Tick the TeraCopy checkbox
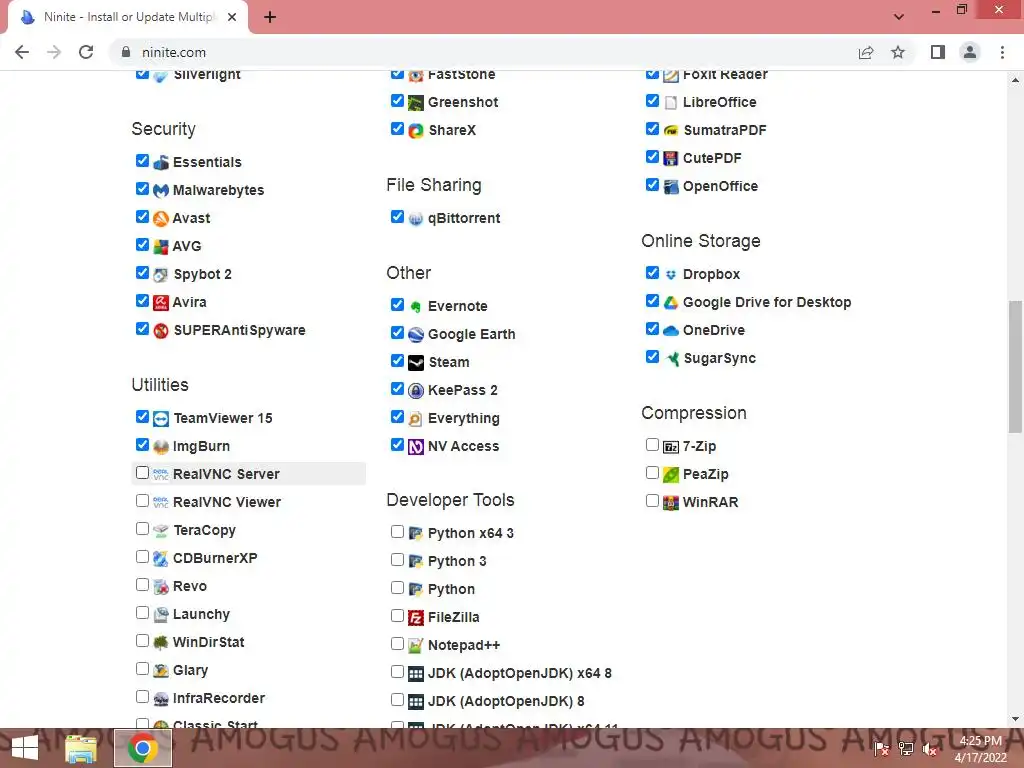The image size is (1024, 768). tap(142, 528)
